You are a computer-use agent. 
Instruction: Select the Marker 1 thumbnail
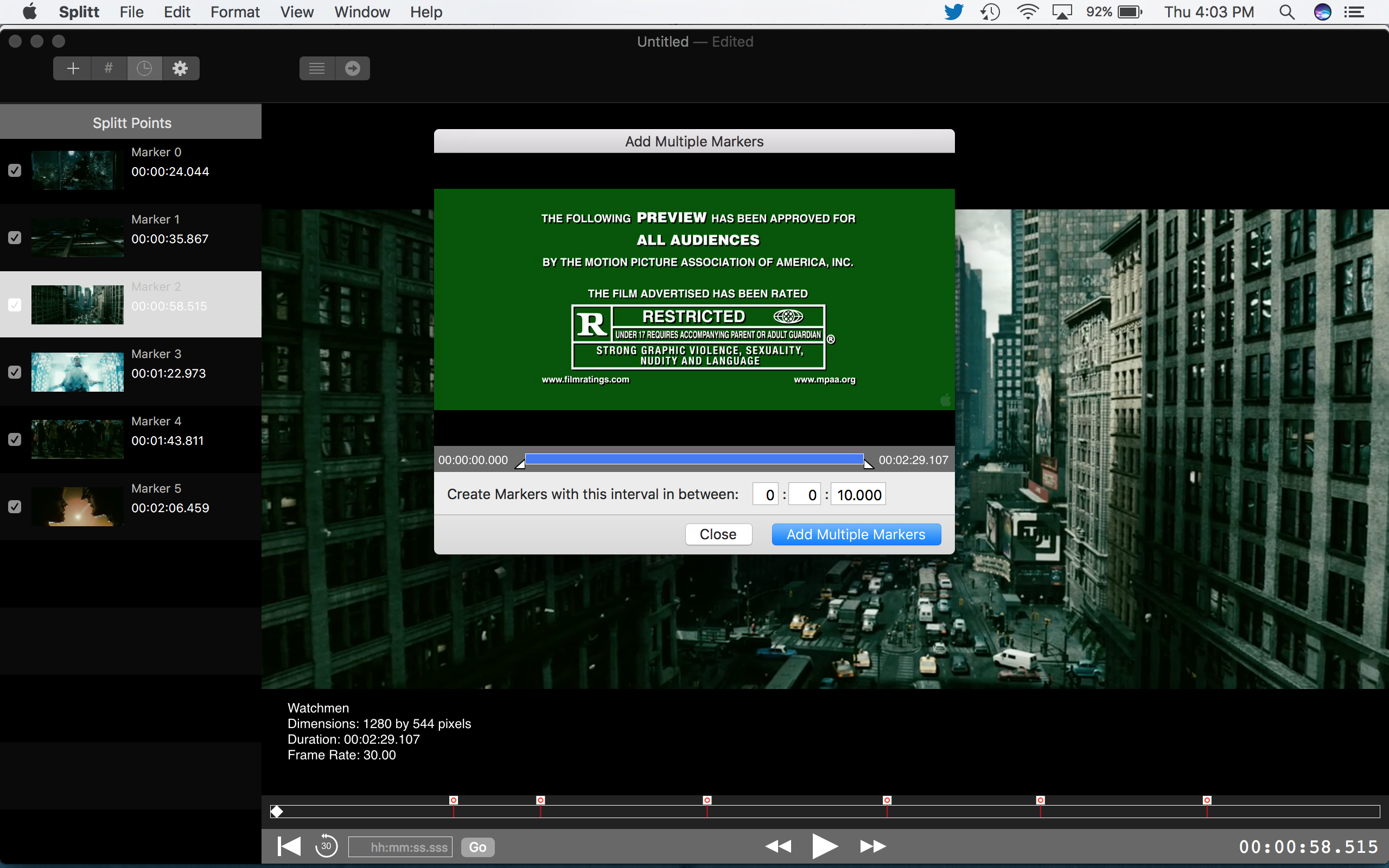78,238
